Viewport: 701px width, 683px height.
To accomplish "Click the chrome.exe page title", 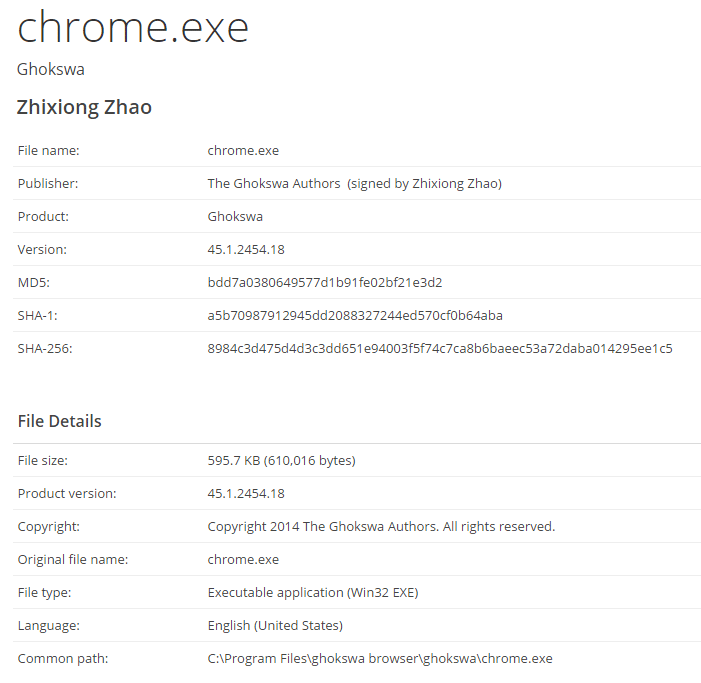I will [x=133, y=28].
